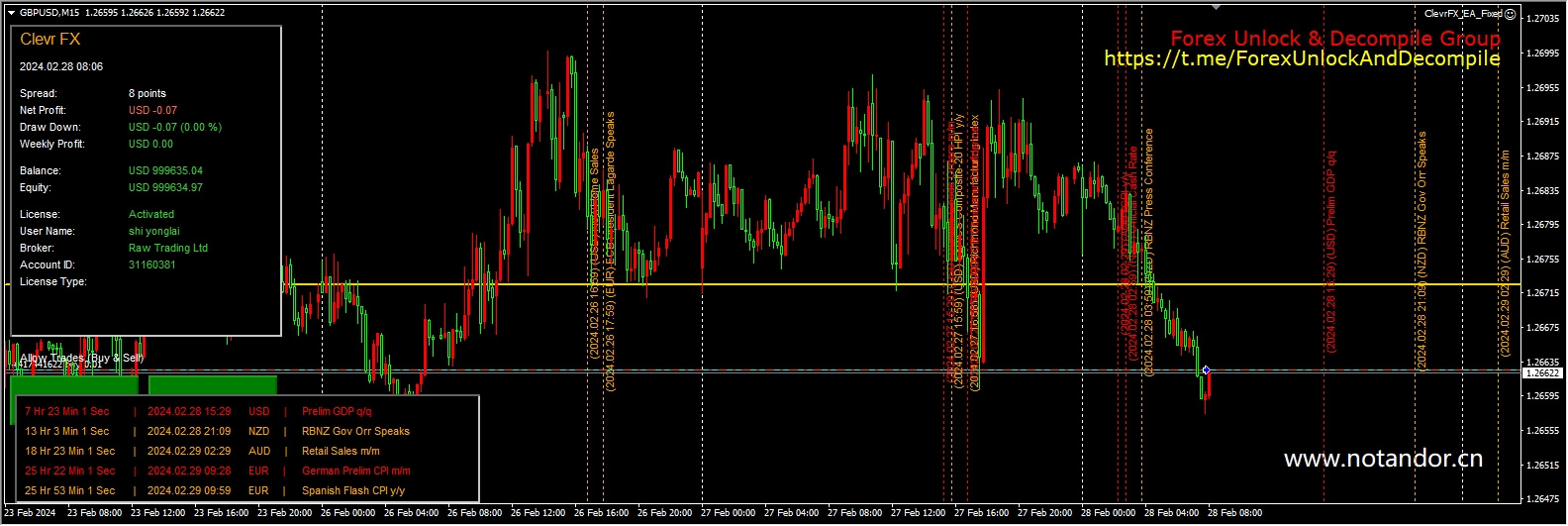Click the current price tag 1.26622

[1542, 373]
